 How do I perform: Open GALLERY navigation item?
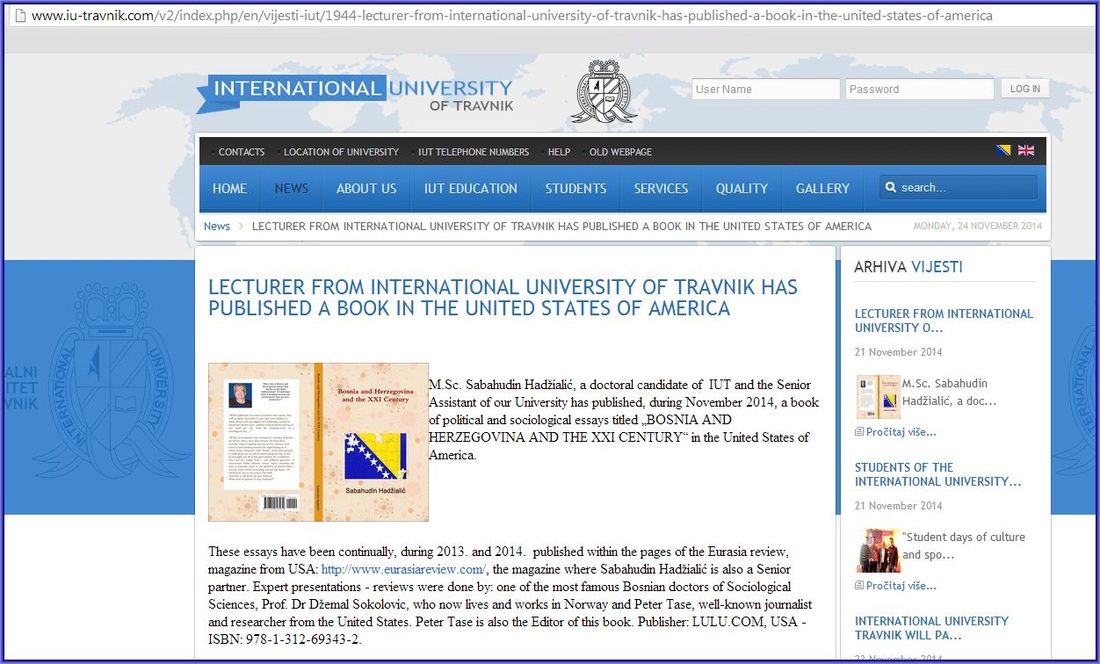(822, 189)
